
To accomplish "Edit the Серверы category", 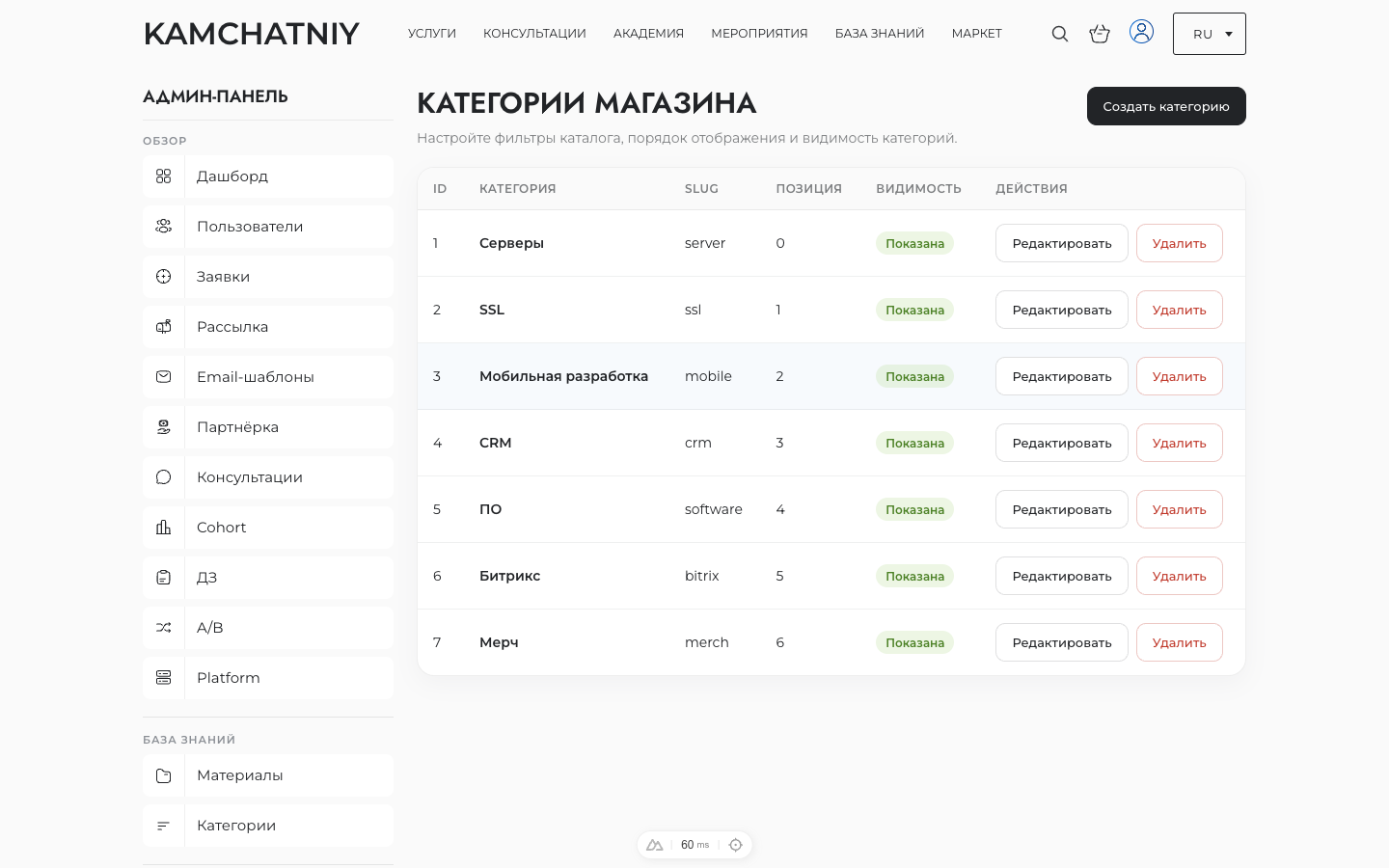I will coord(1062,243).
